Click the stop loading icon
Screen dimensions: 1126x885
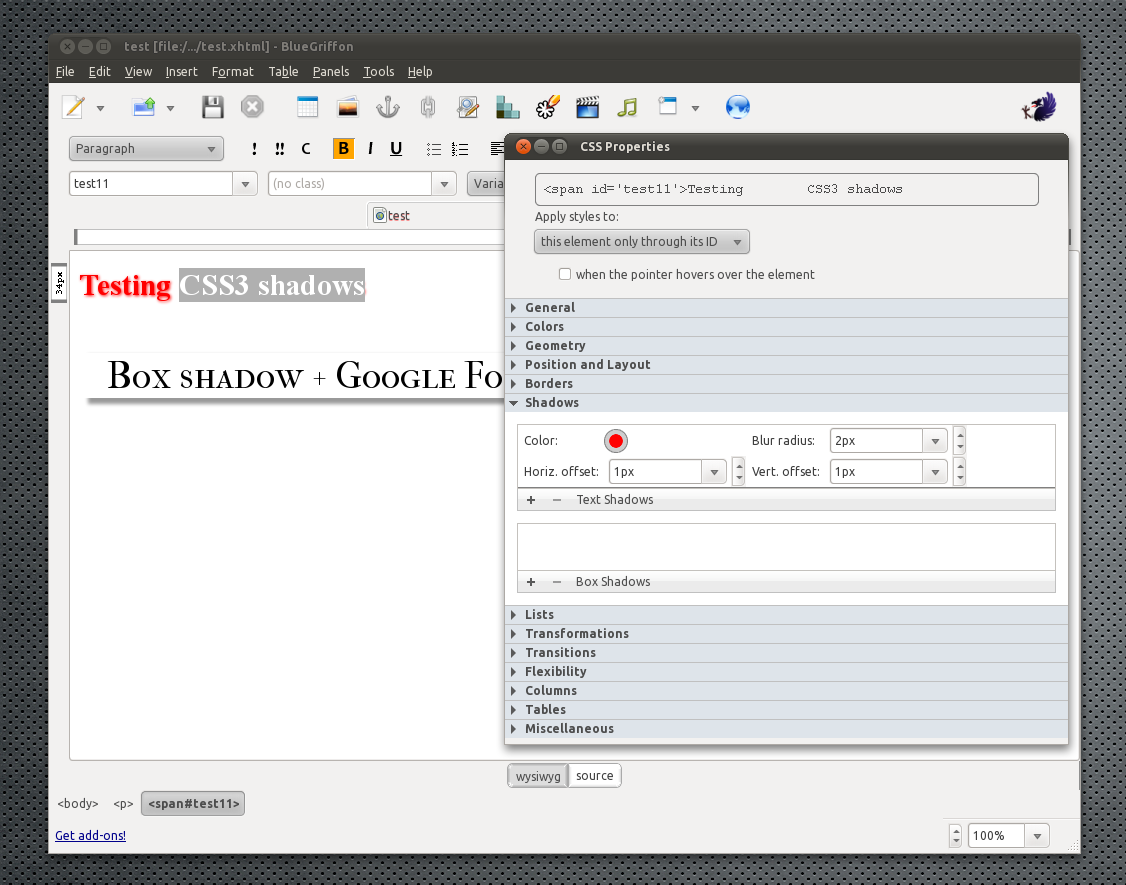click(x=252, y=107)
